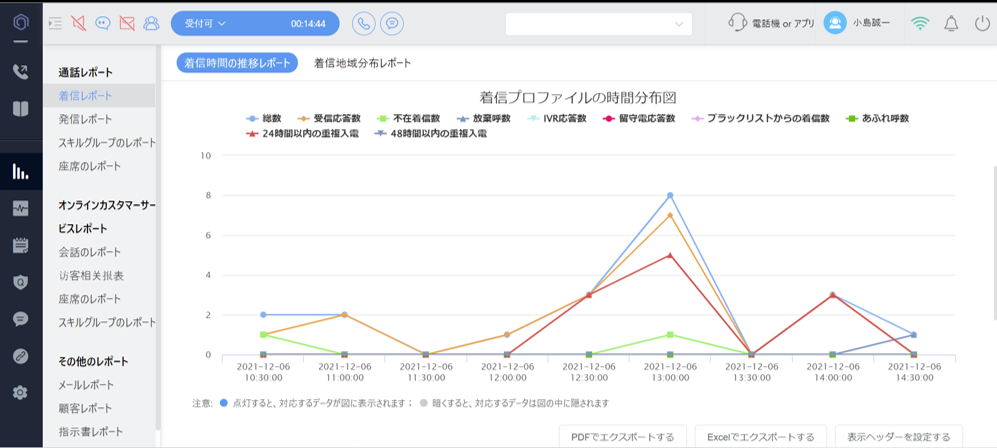997x448 pixels.
Task: Switch to 着信地域分布レポート tab
Action: point(362,63)
